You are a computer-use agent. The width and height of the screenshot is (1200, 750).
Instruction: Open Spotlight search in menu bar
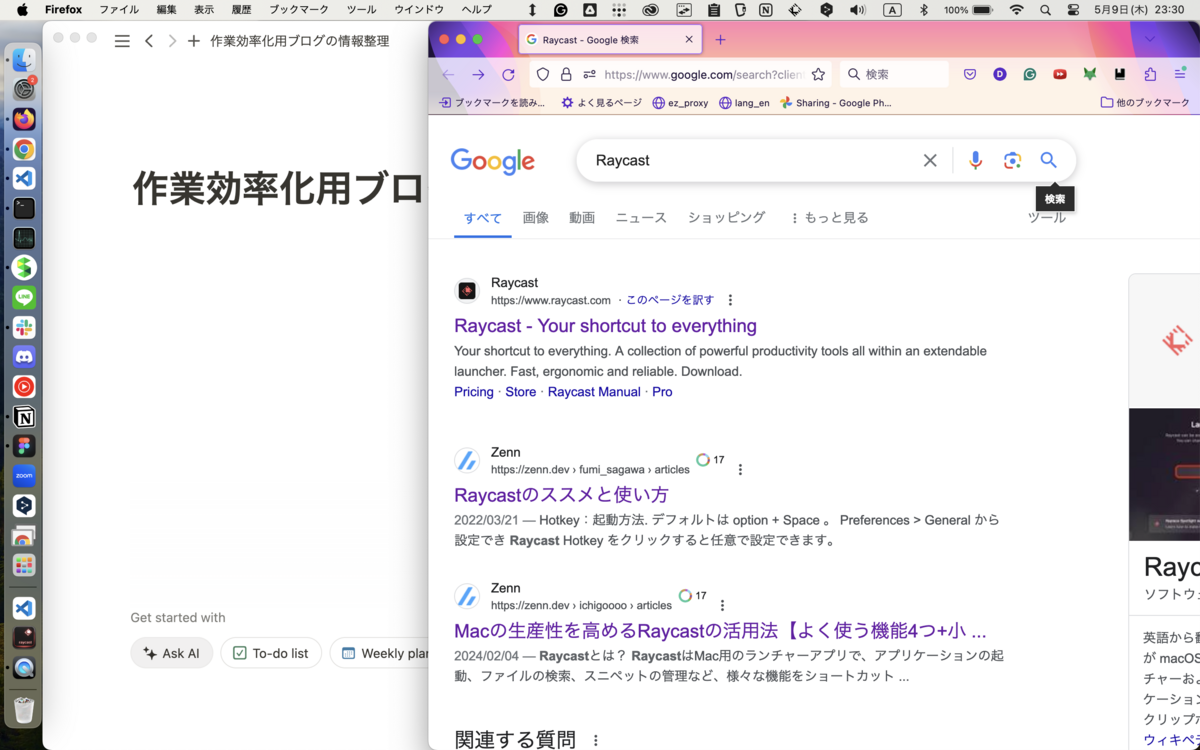pos(1045,10)
